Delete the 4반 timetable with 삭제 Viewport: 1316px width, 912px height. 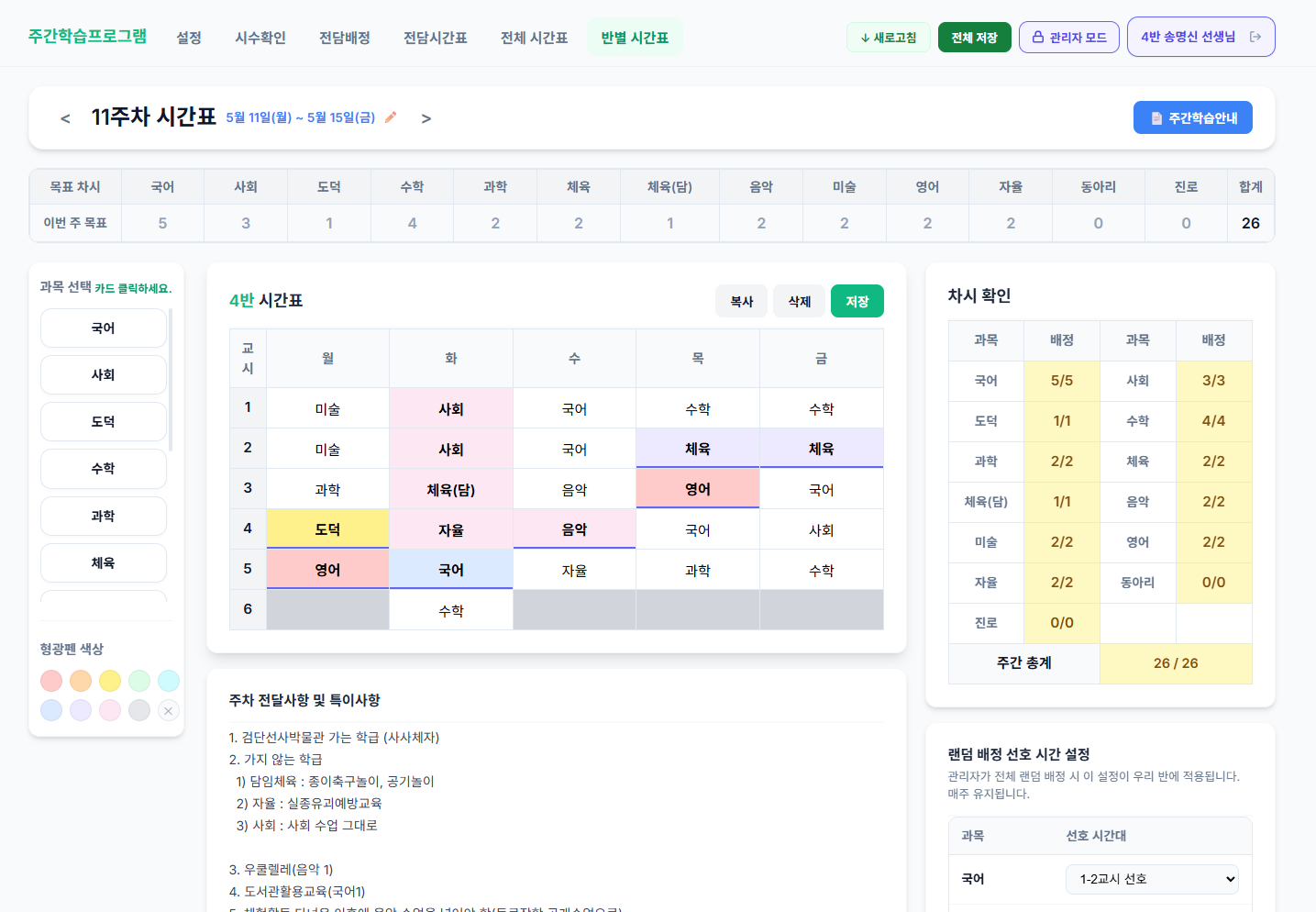[800, 301]
